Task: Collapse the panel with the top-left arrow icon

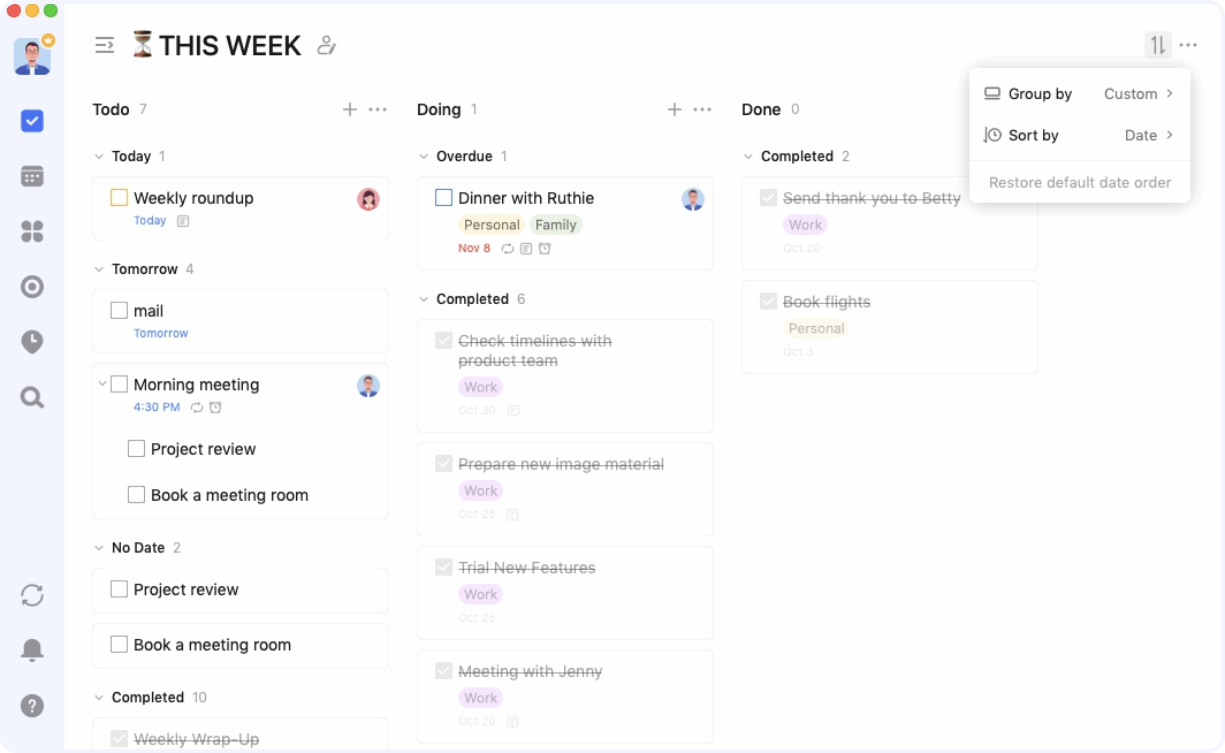Action: pos(104,44)
